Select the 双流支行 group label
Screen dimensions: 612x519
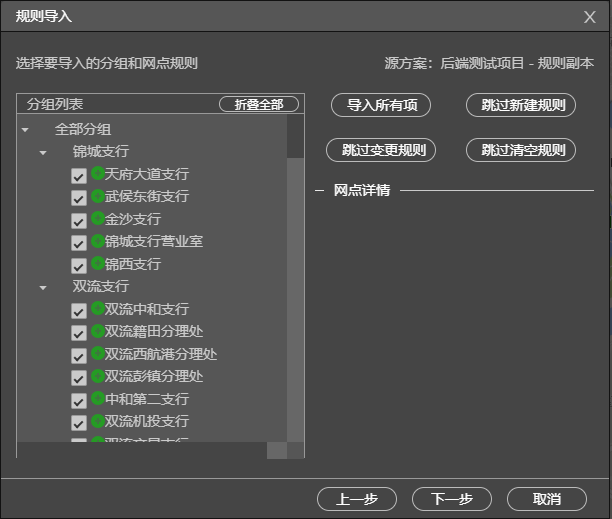[x=101, y=287]
